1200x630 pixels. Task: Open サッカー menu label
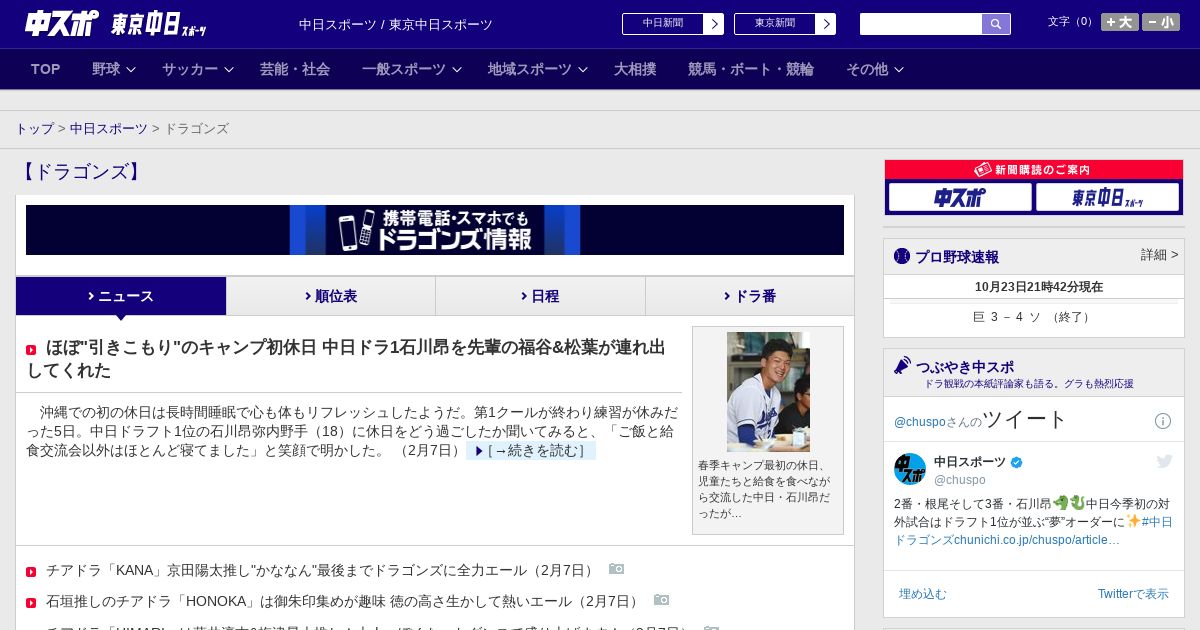coord(190,69)
